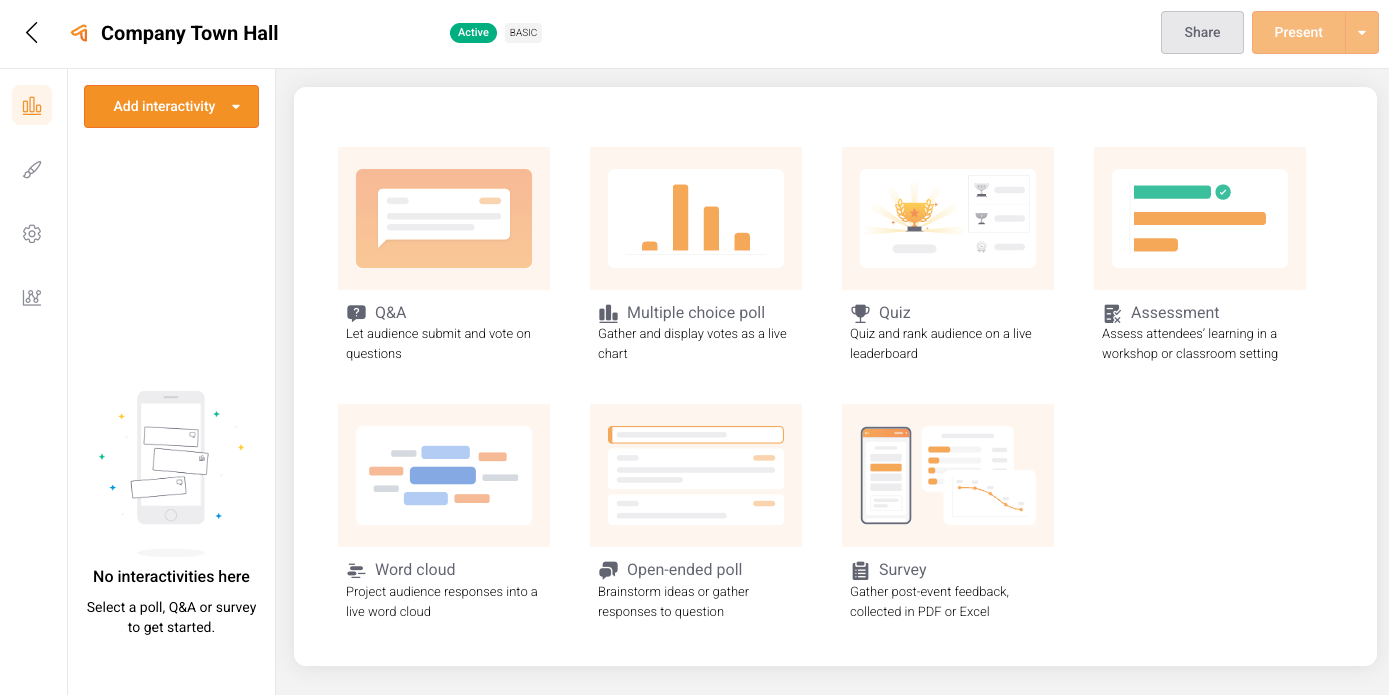
Task: Choose the Word cloud thumbnail
Action: coord(444,475)
